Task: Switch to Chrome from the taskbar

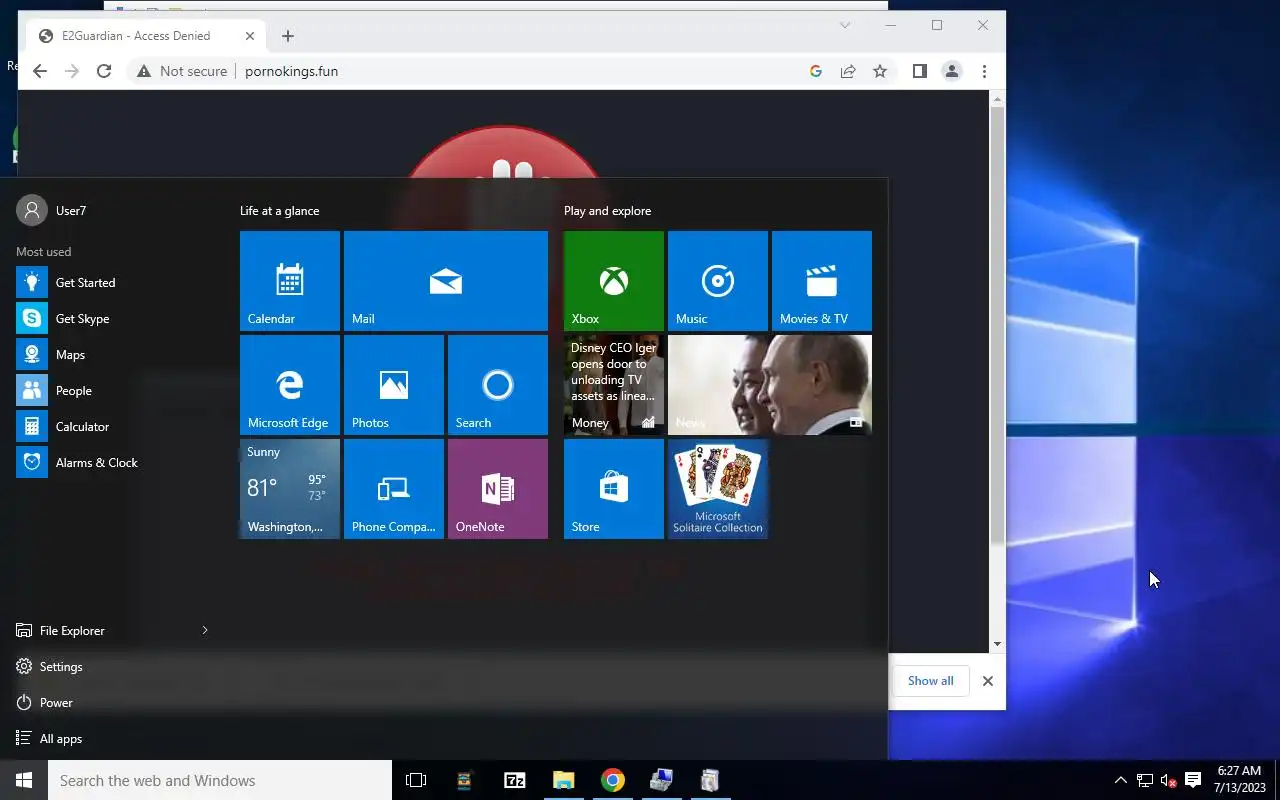Action: pos(613,780)
